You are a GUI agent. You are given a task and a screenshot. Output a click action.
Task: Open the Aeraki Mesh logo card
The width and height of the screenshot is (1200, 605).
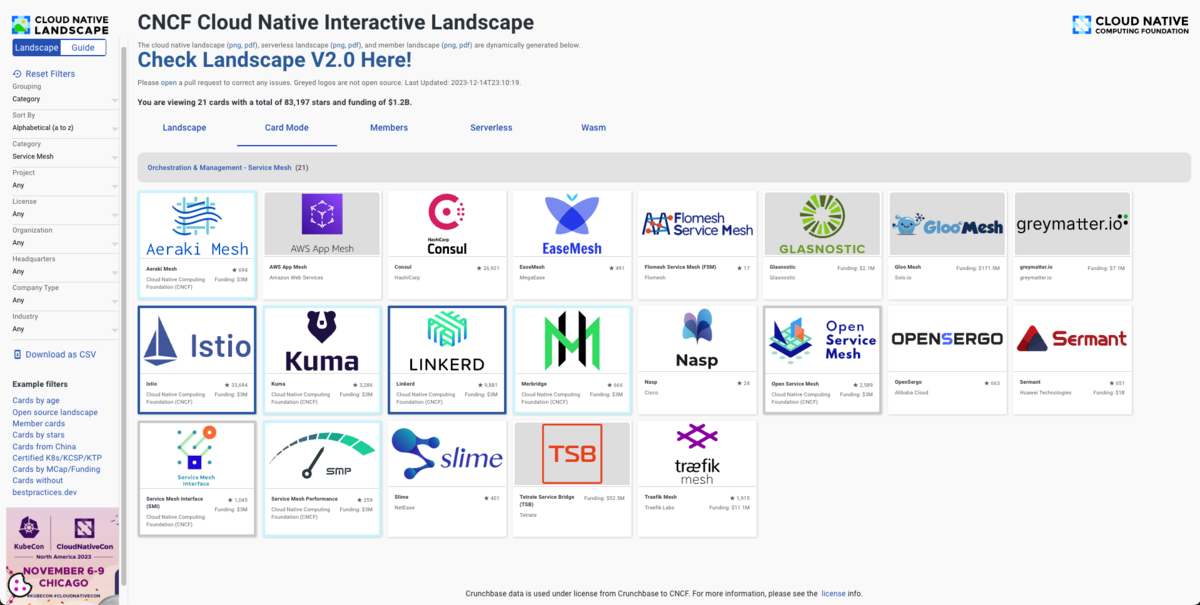(x=196, y=245)
